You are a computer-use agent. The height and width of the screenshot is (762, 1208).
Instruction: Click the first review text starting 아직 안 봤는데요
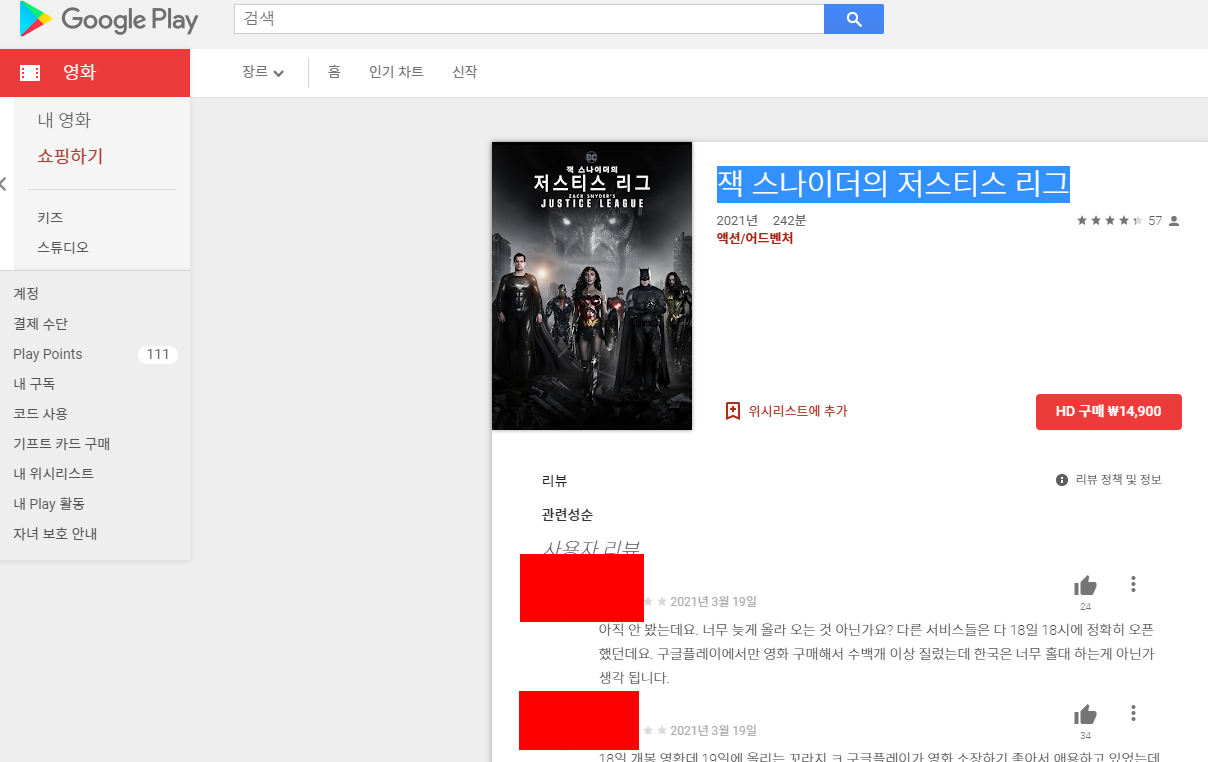[x=877, y=654]
